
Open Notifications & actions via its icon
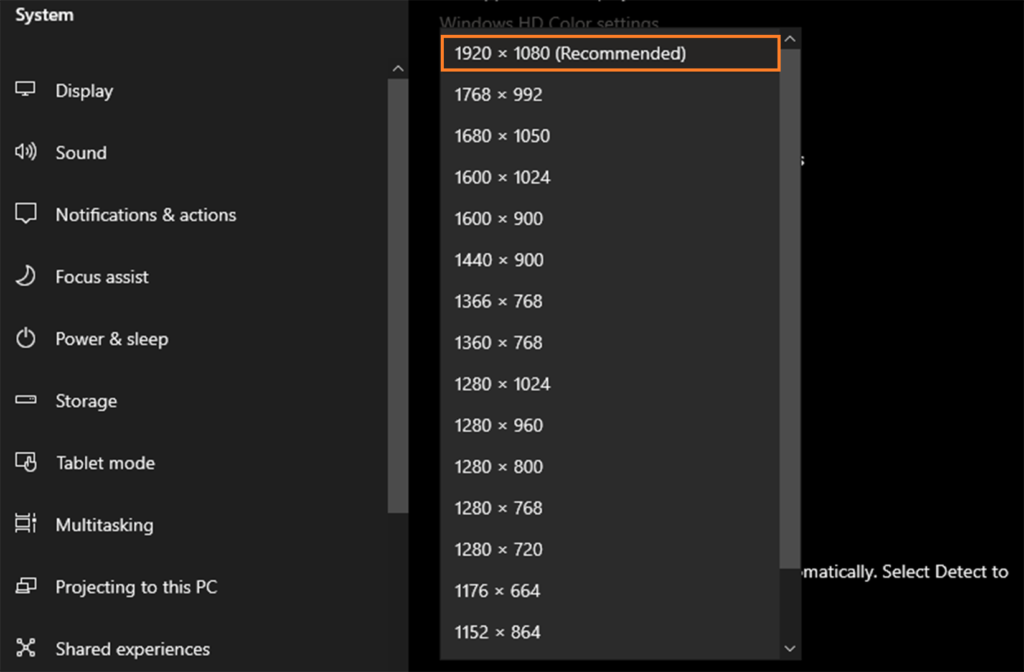25,214
